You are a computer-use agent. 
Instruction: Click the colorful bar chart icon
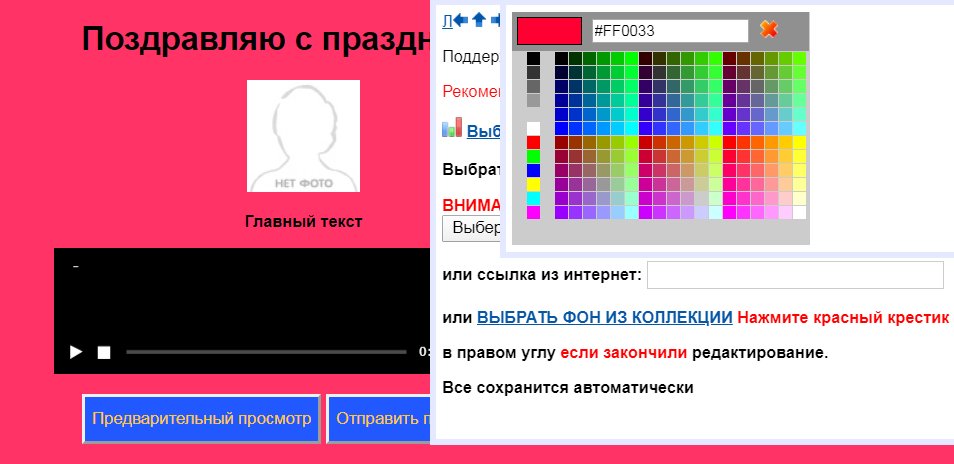click(x=452, y=128)
